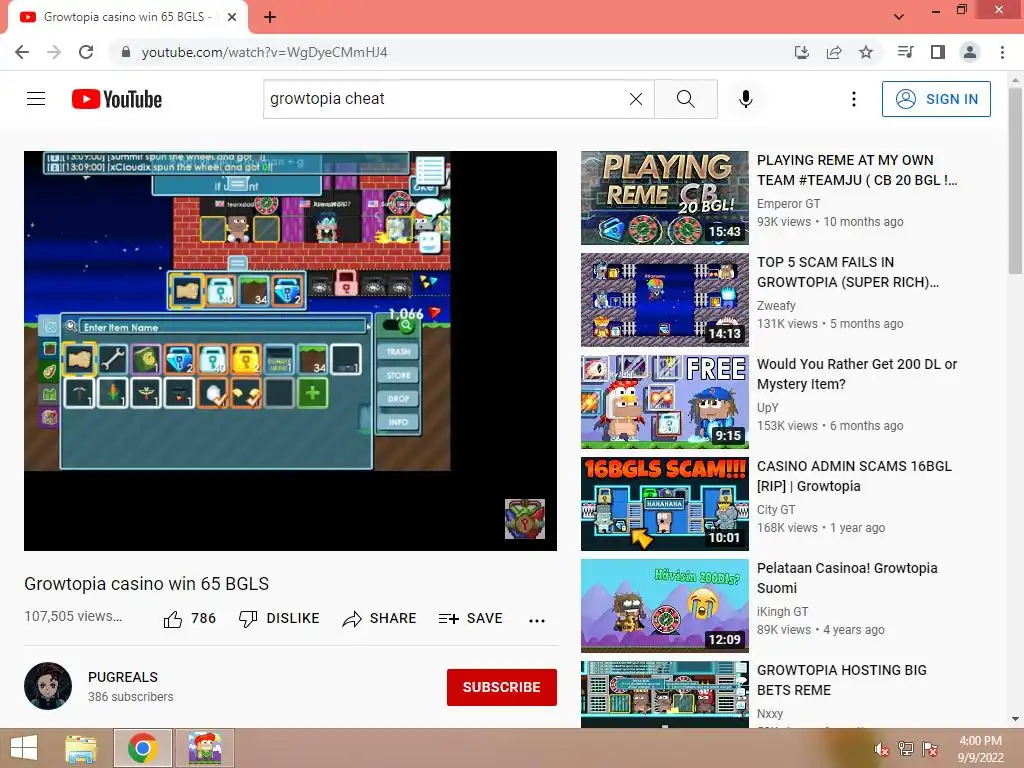
Task: Switch to Chrome in taskbar
Action: pos(142,748)
